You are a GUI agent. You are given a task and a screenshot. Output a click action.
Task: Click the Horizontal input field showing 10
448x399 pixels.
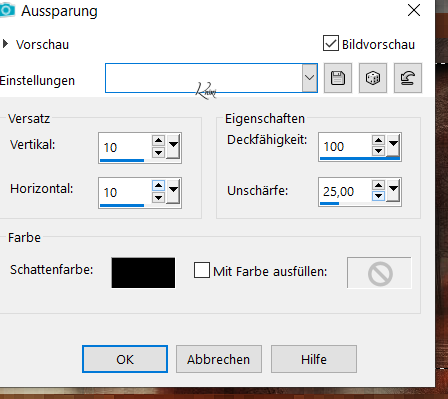point(125,192)
